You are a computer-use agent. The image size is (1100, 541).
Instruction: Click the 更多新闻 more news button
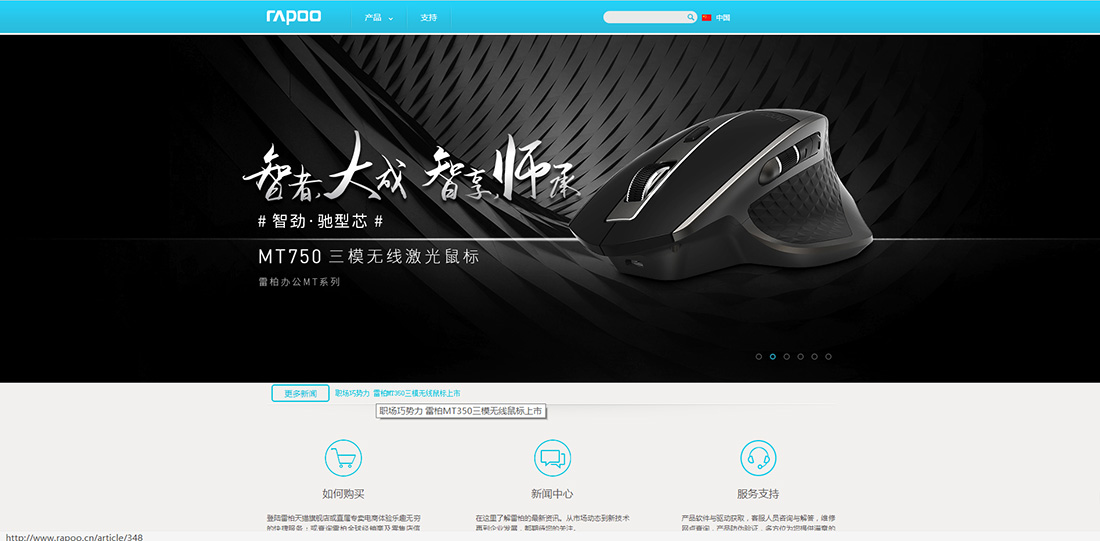[300, 394]
